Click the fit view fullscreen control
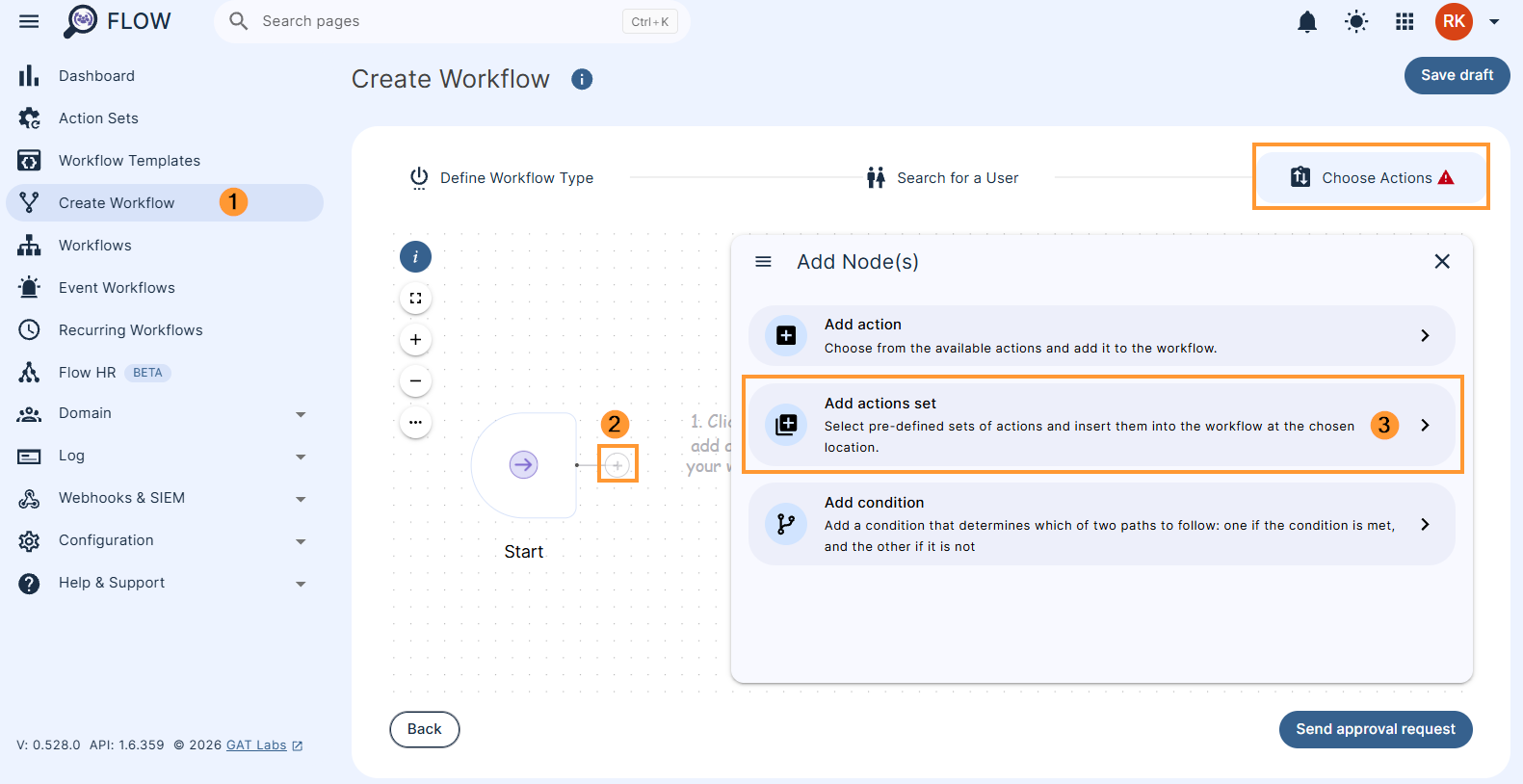Viewport: 1523px width, 784px height. coord(415,299)
